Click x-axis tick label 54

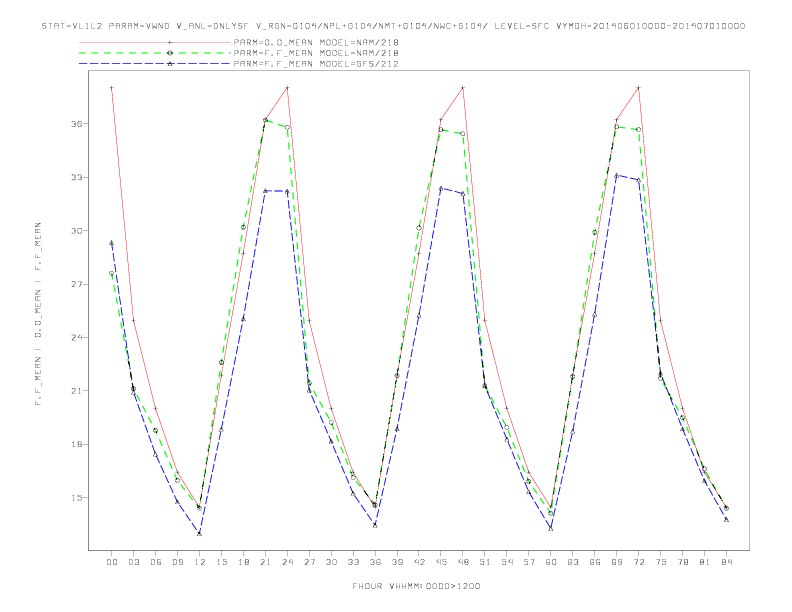point(507,562)
